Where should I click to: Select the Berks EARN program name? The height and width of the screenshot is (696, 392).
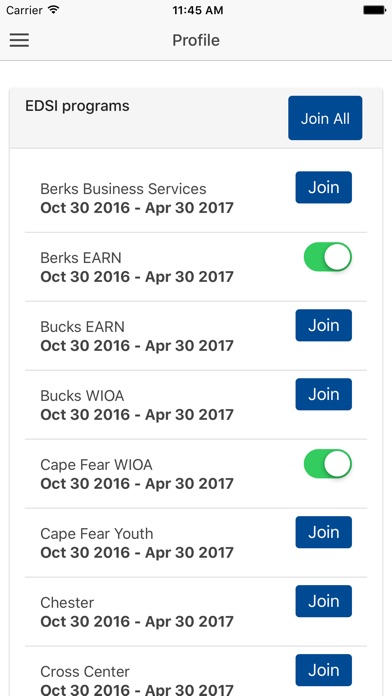pos(81,258)
